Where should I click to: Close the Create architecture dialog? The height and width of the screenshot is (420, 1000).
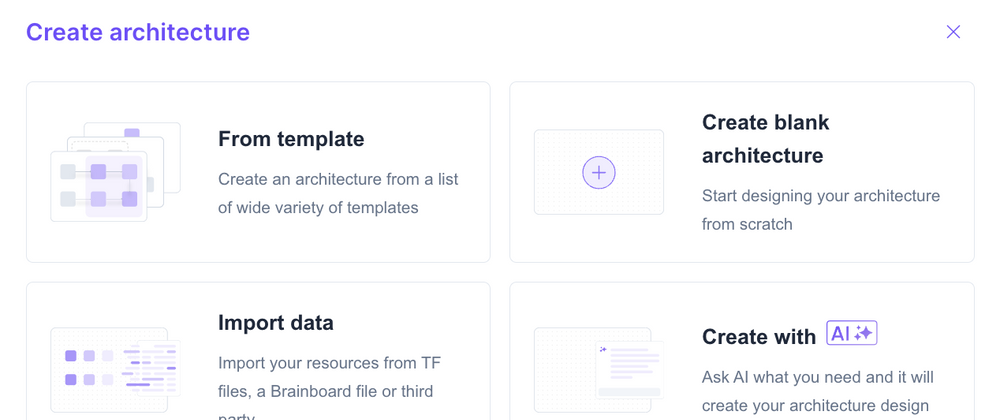coord(953,32)
